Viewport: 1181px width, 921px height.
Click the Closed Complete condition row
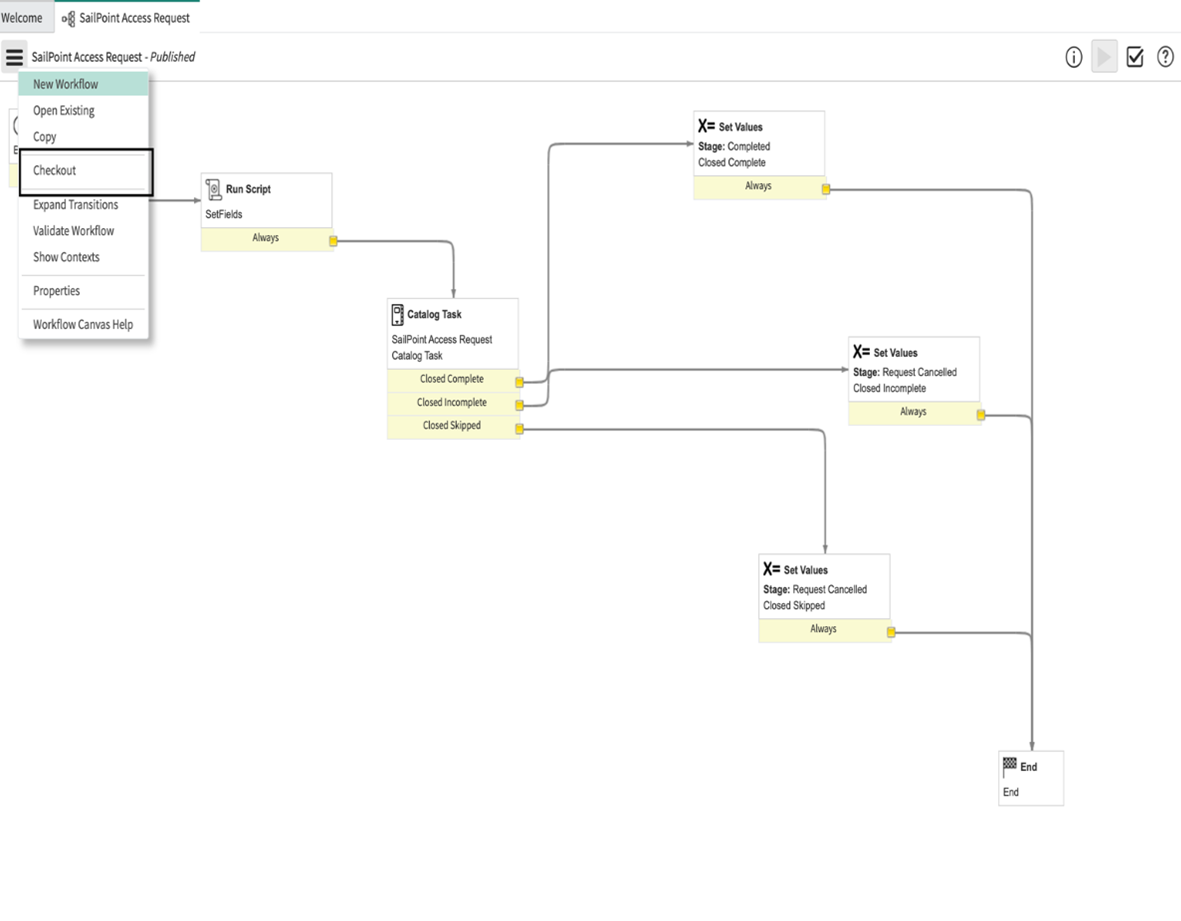coord(453,380)
